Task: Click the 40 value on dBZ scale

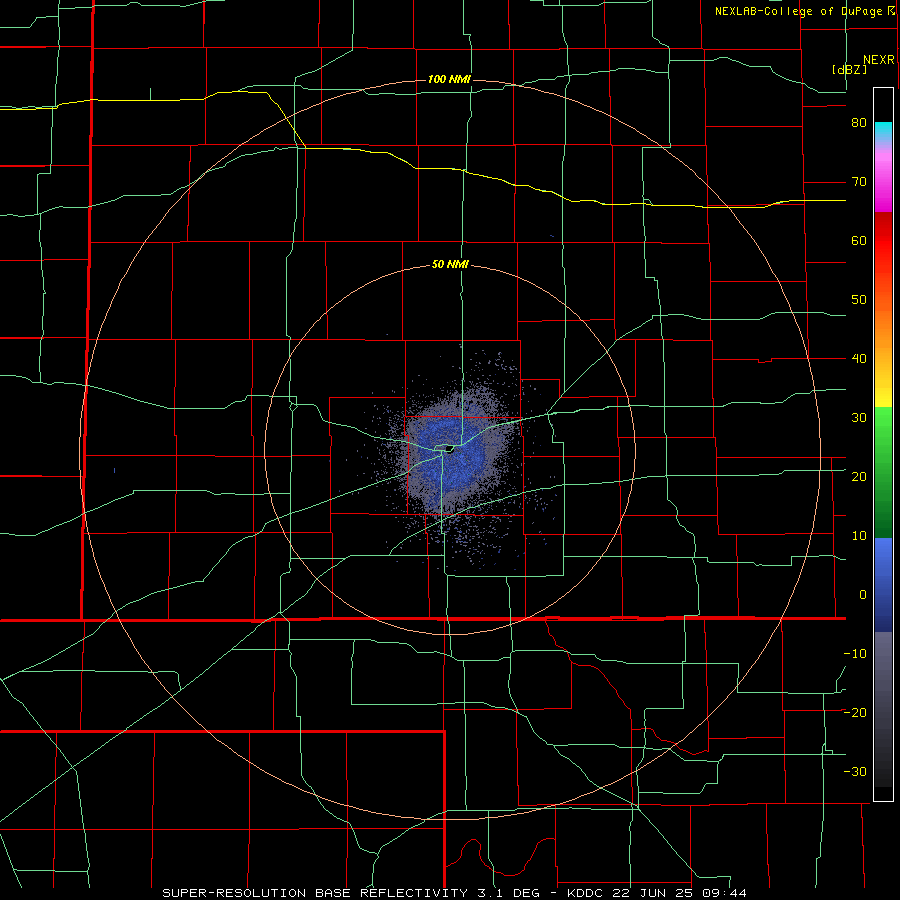Action: 859,359
